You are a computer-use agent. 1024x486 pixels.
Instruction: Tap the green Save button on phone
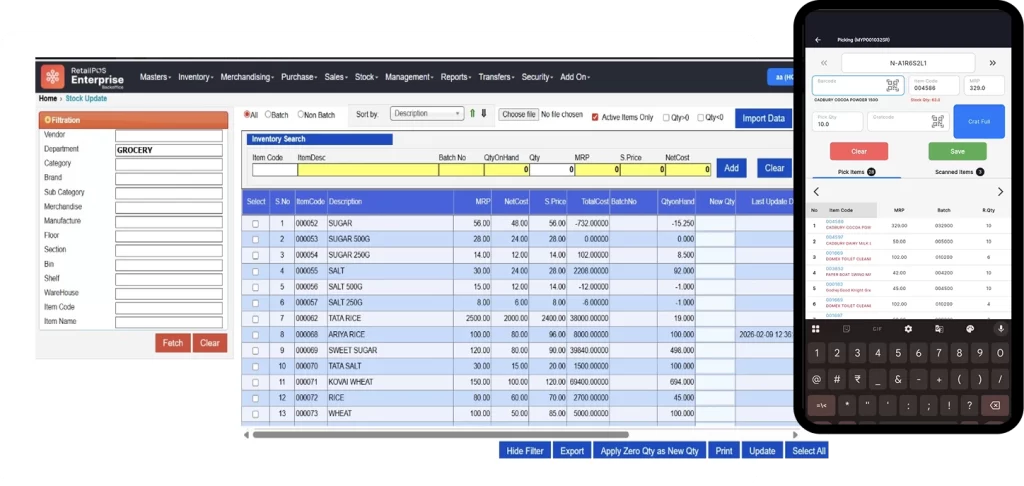pos(957,151)
